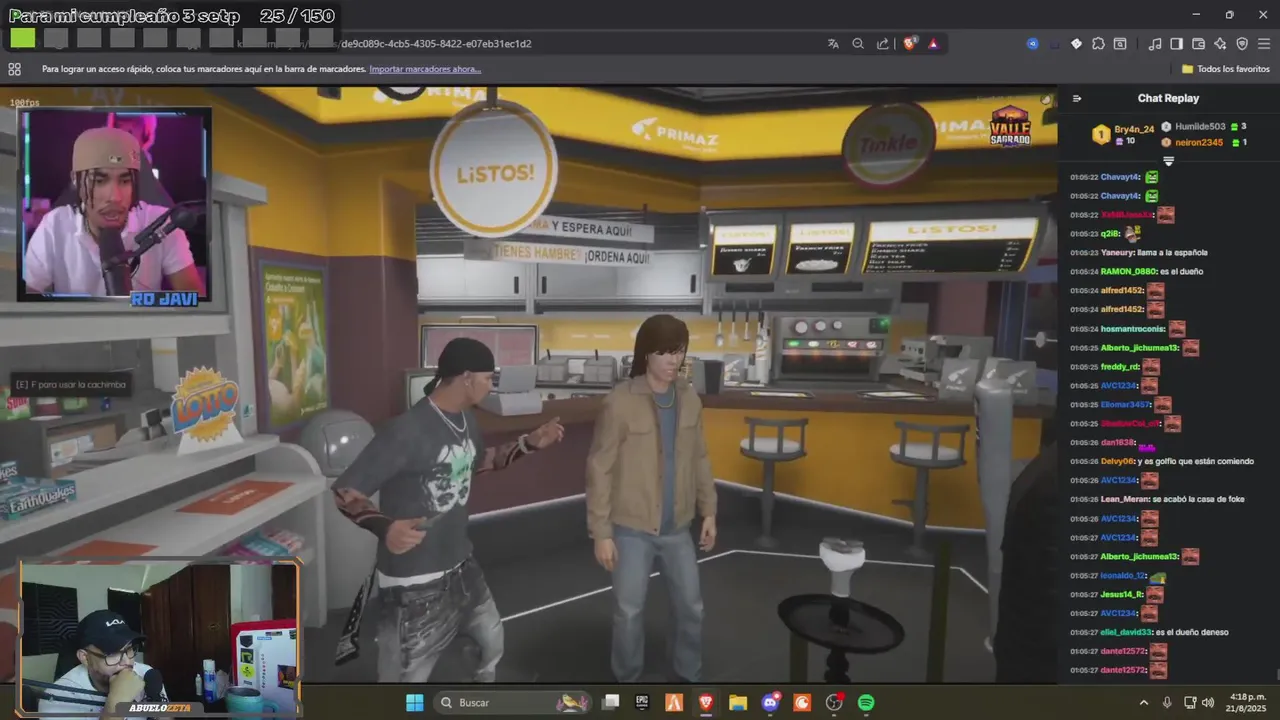
Task: Click the blue circular extension icon
Action: (1032, 44)
